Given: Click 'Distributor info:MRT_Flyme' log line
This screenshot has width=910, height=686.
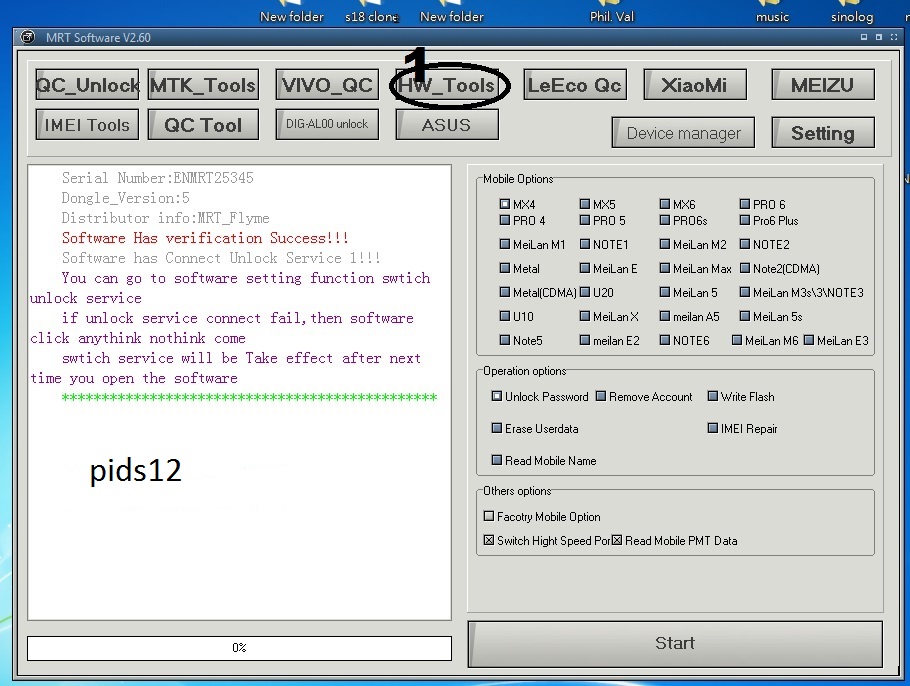Looking at the screenshot, I should click(x=165, y=218).
